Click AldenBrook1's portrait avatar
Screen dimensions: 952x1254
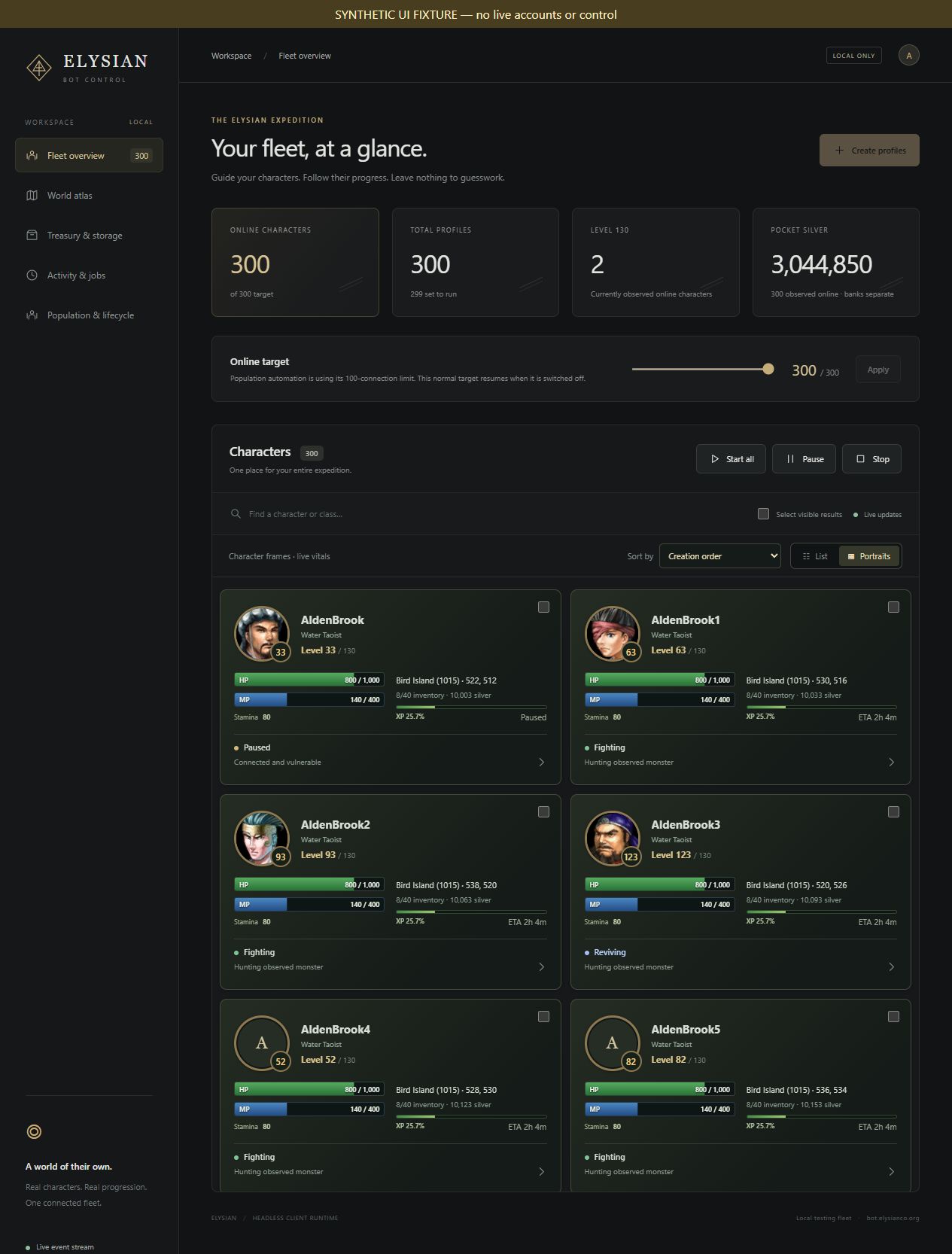pos(612,634)
